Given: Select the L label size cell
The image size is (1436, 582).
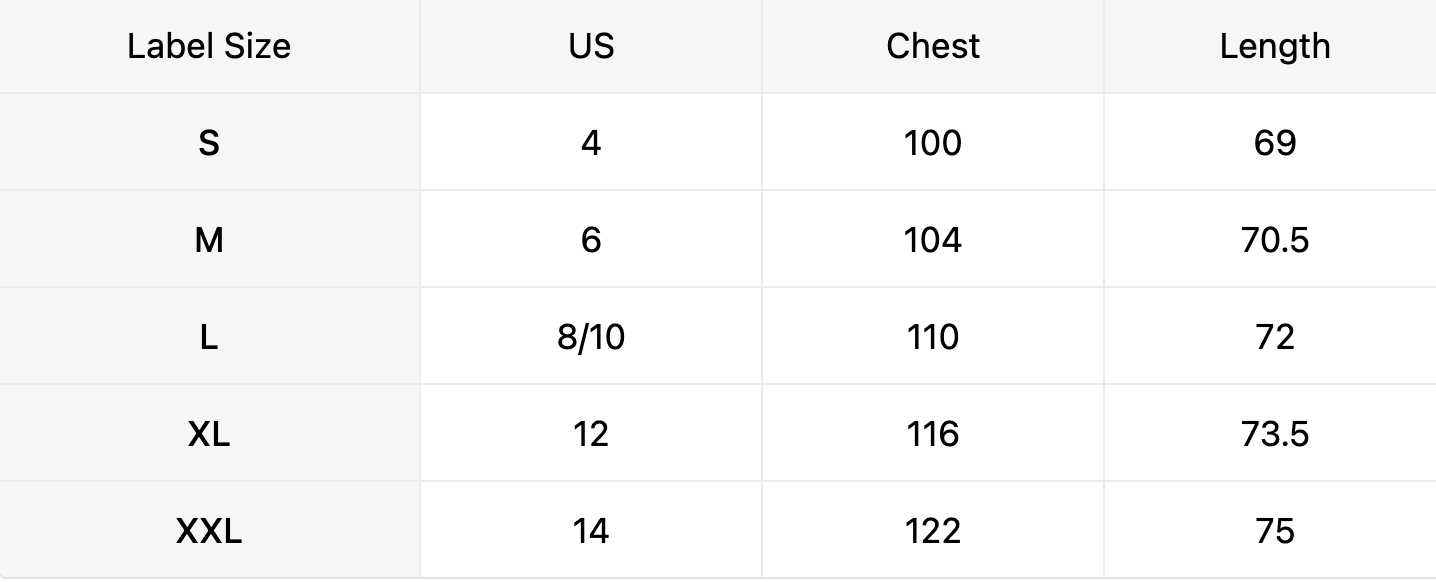Looking at the screenshot, I should pyautogui.click(x=209, y=337).
